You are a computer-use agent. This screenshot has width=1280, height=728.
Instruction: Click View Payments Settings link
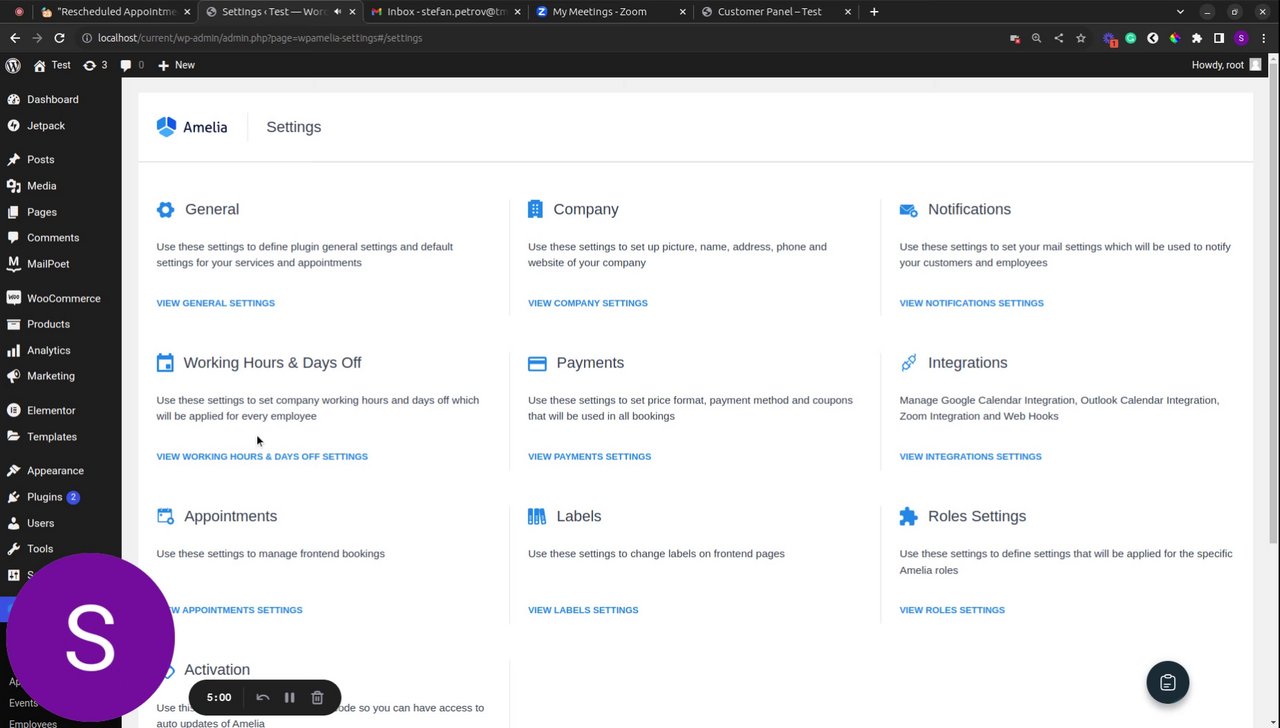[x=589, y=456]
